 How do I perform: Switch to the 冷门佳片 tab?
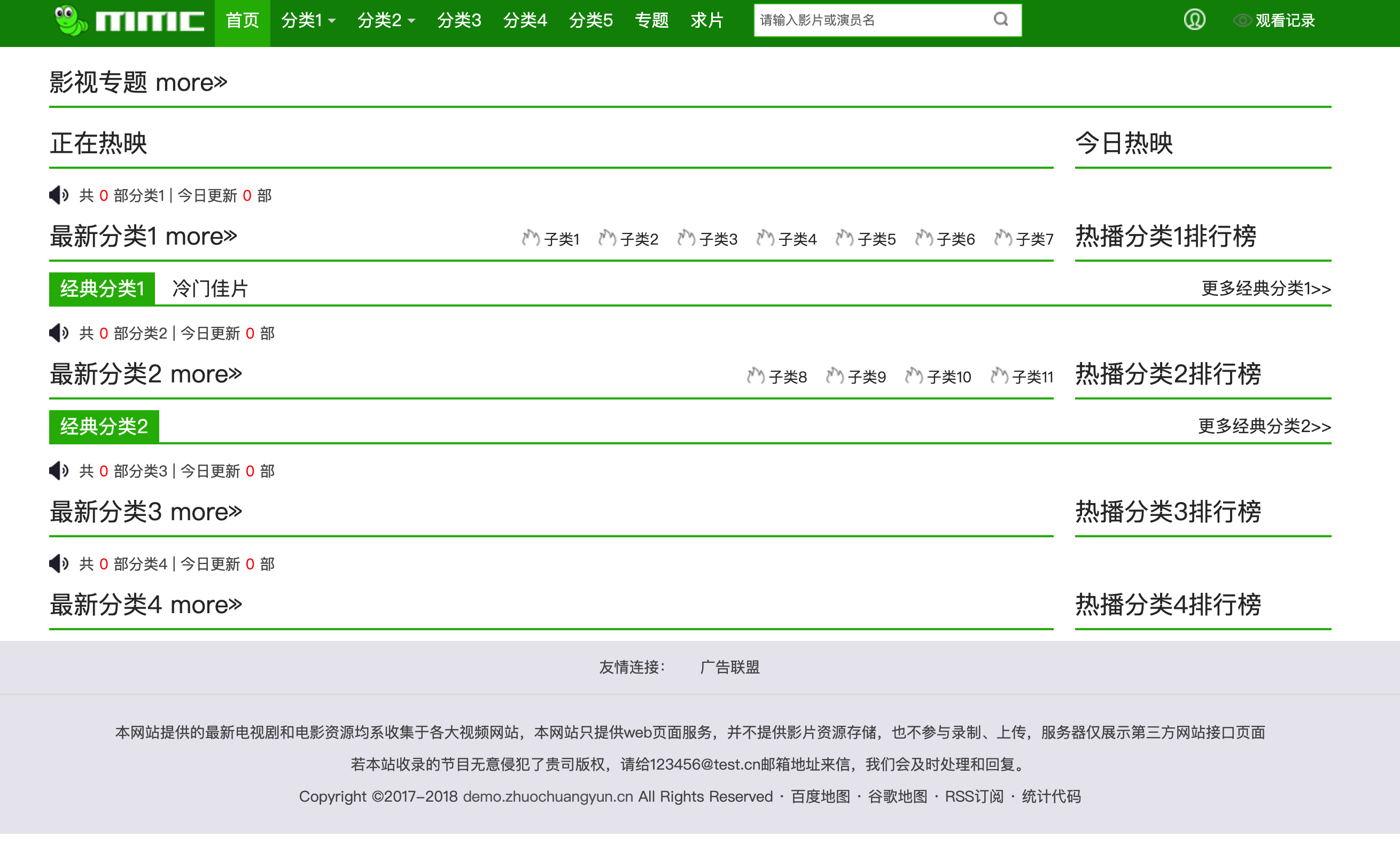(210, 288)
